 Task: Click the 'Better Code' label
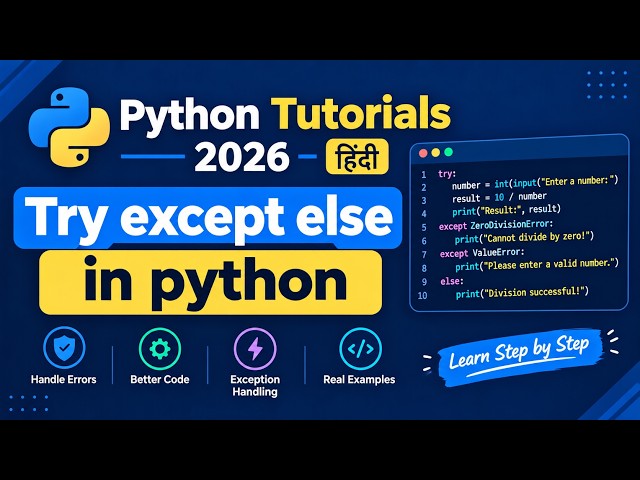(160, 380)
